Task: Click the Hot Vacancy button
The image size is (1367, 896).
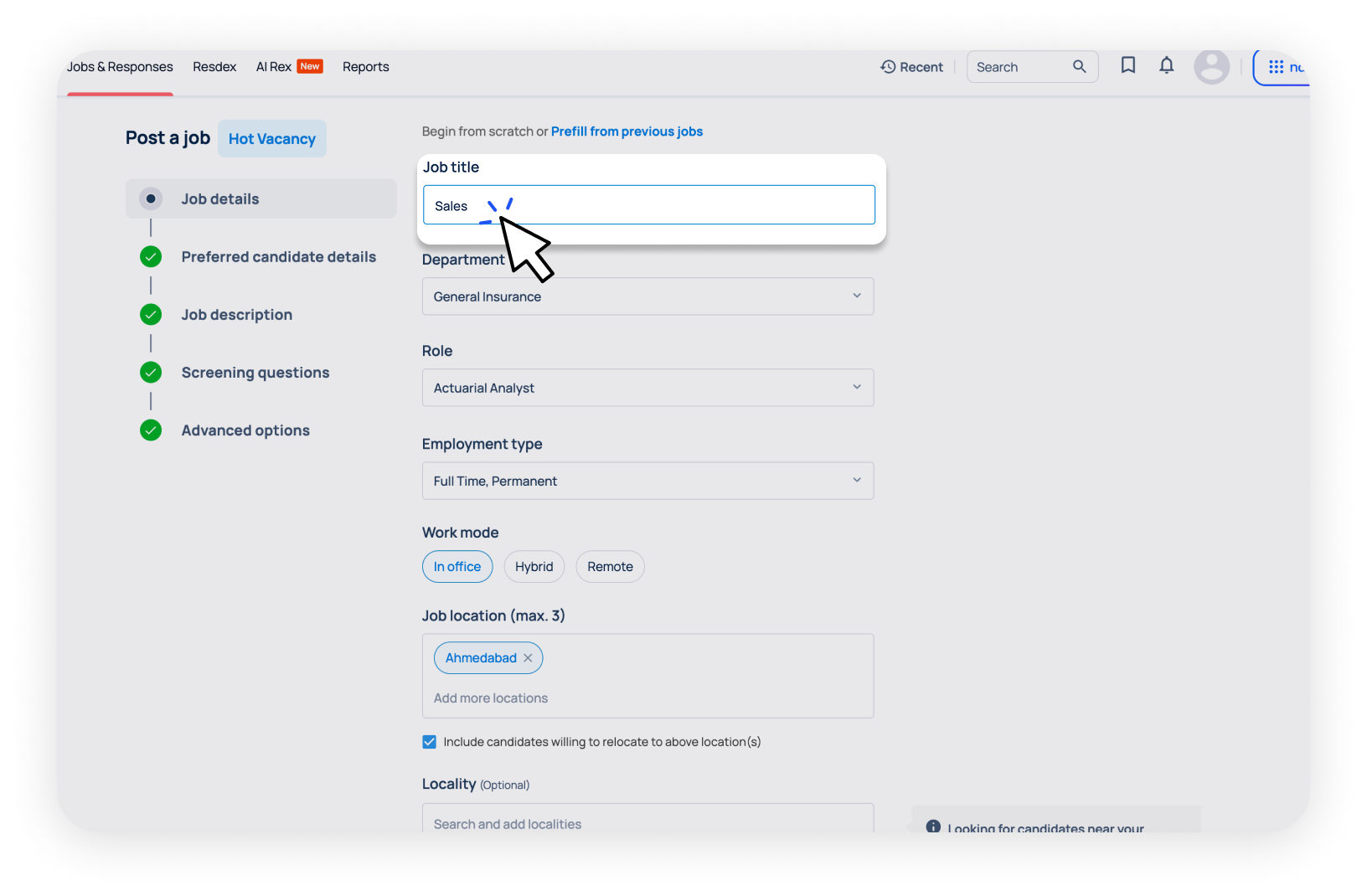Action: pyautogui.click(x=272, y=139)
